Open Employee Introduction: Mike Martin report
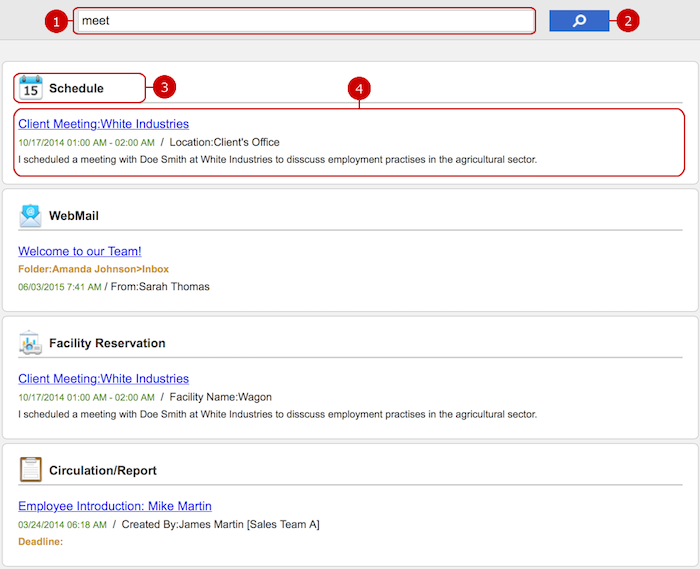 click(115, 506)
